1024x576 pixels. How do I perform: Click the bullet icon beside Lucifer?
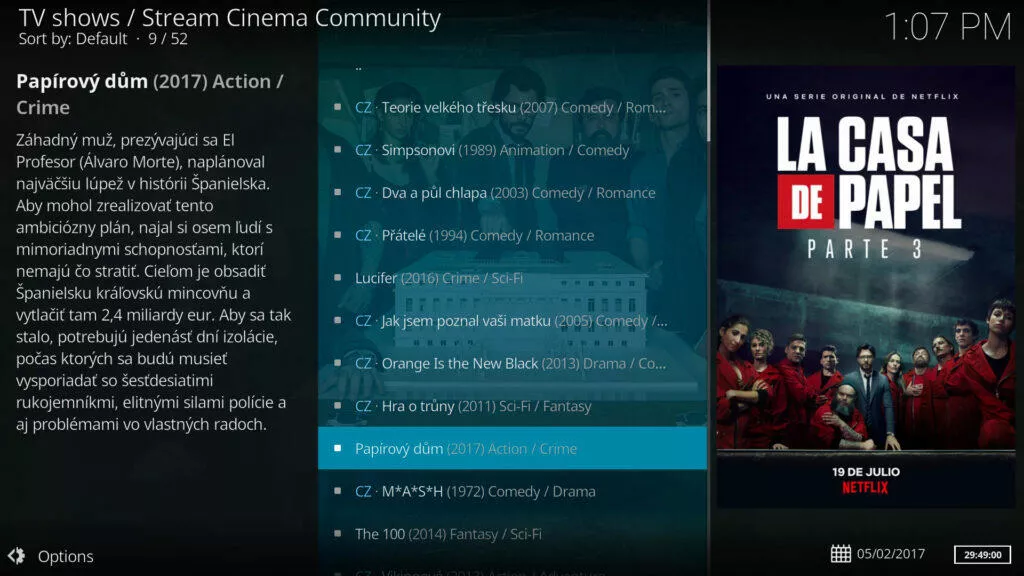(x=338, y=278)
